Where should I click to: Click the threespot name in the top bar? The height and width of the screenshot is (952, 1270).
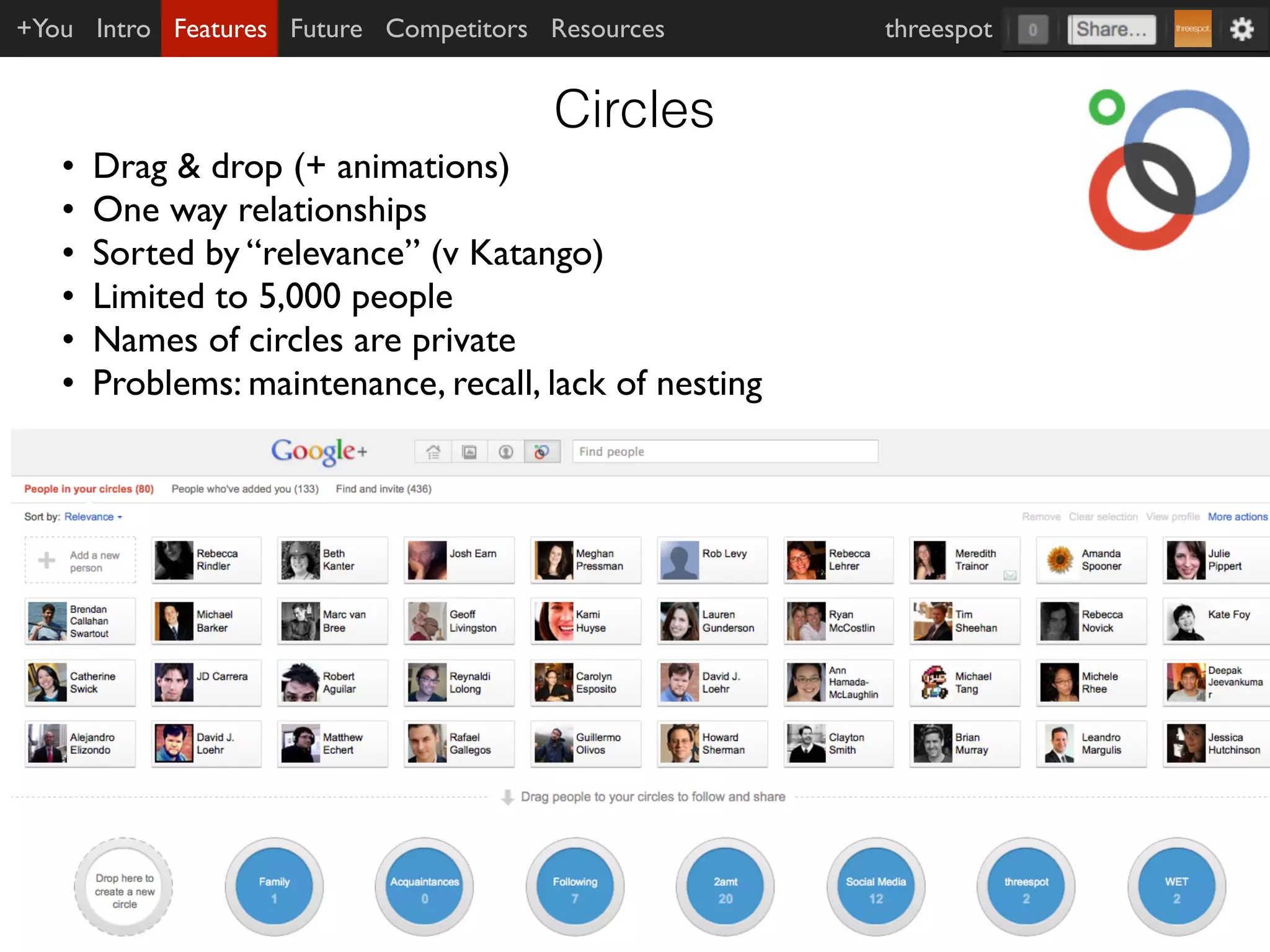click(x=938, y=29)
